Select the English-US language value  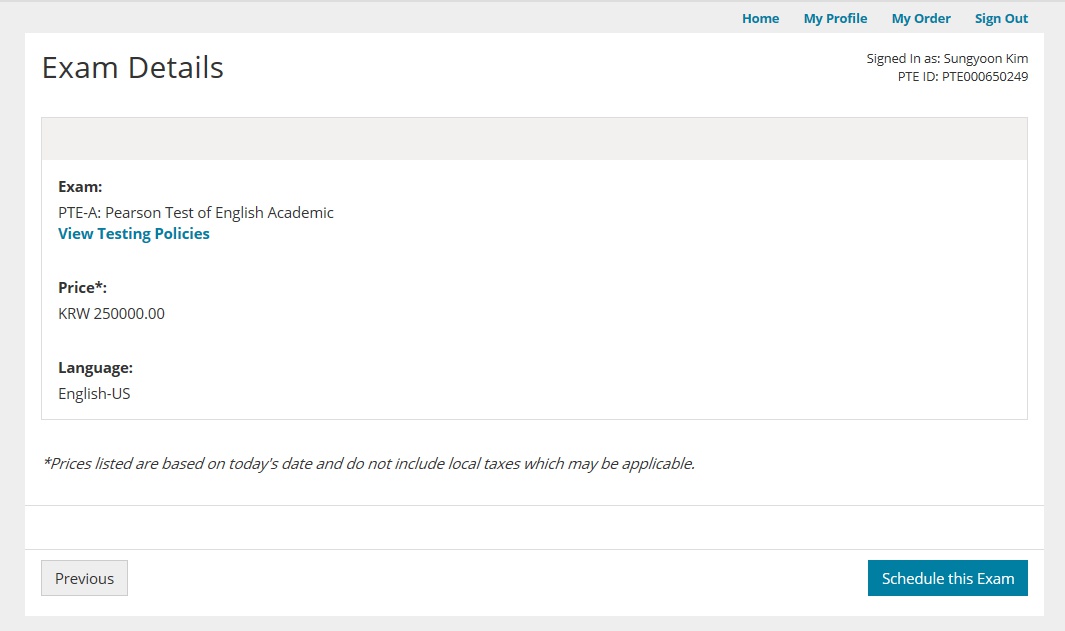(x=94, y=394)
